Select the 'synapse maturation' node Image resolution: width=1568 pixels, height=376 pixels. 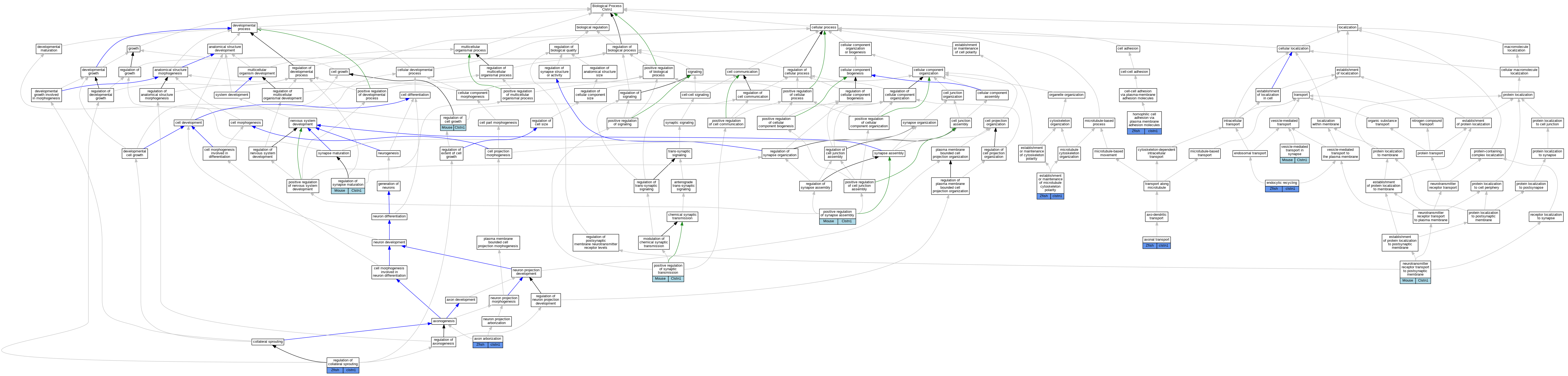[334, 153]
